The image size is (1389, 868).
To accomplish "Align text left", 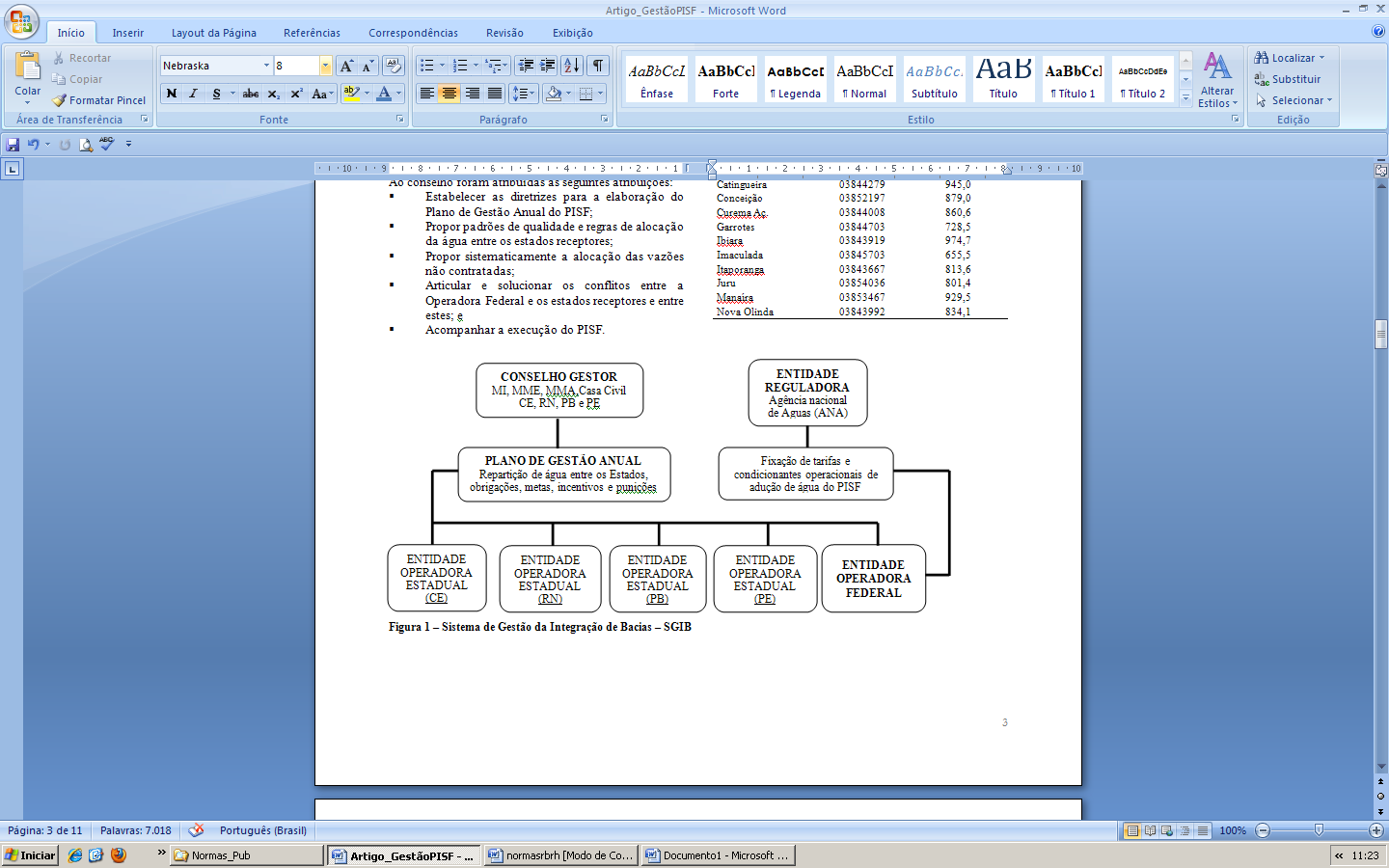I will click(427, 94).
